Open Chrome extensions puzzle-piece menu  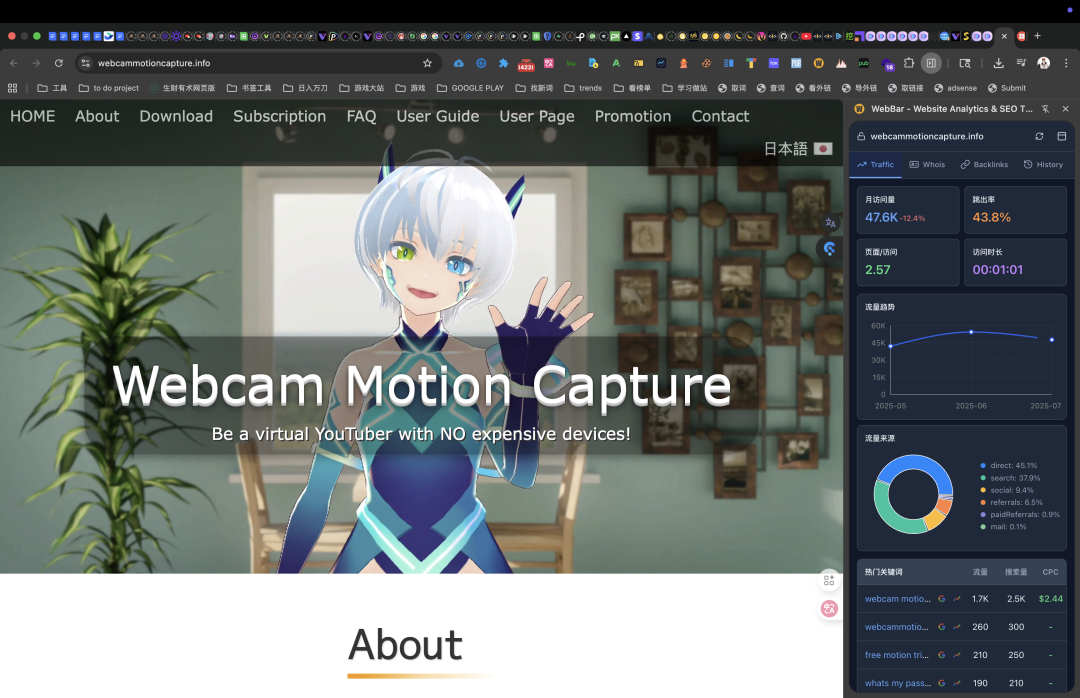(908, 63)
